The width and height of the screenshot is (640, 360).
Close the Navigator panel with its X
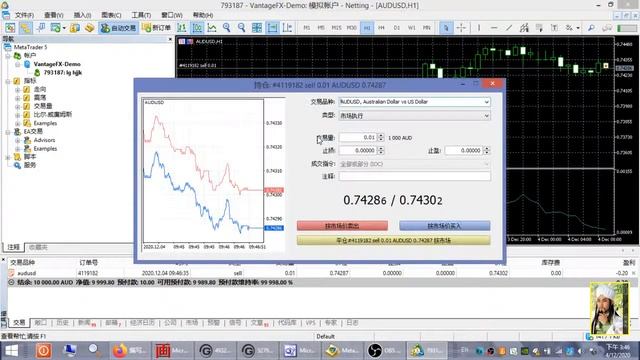coord(170,39)
